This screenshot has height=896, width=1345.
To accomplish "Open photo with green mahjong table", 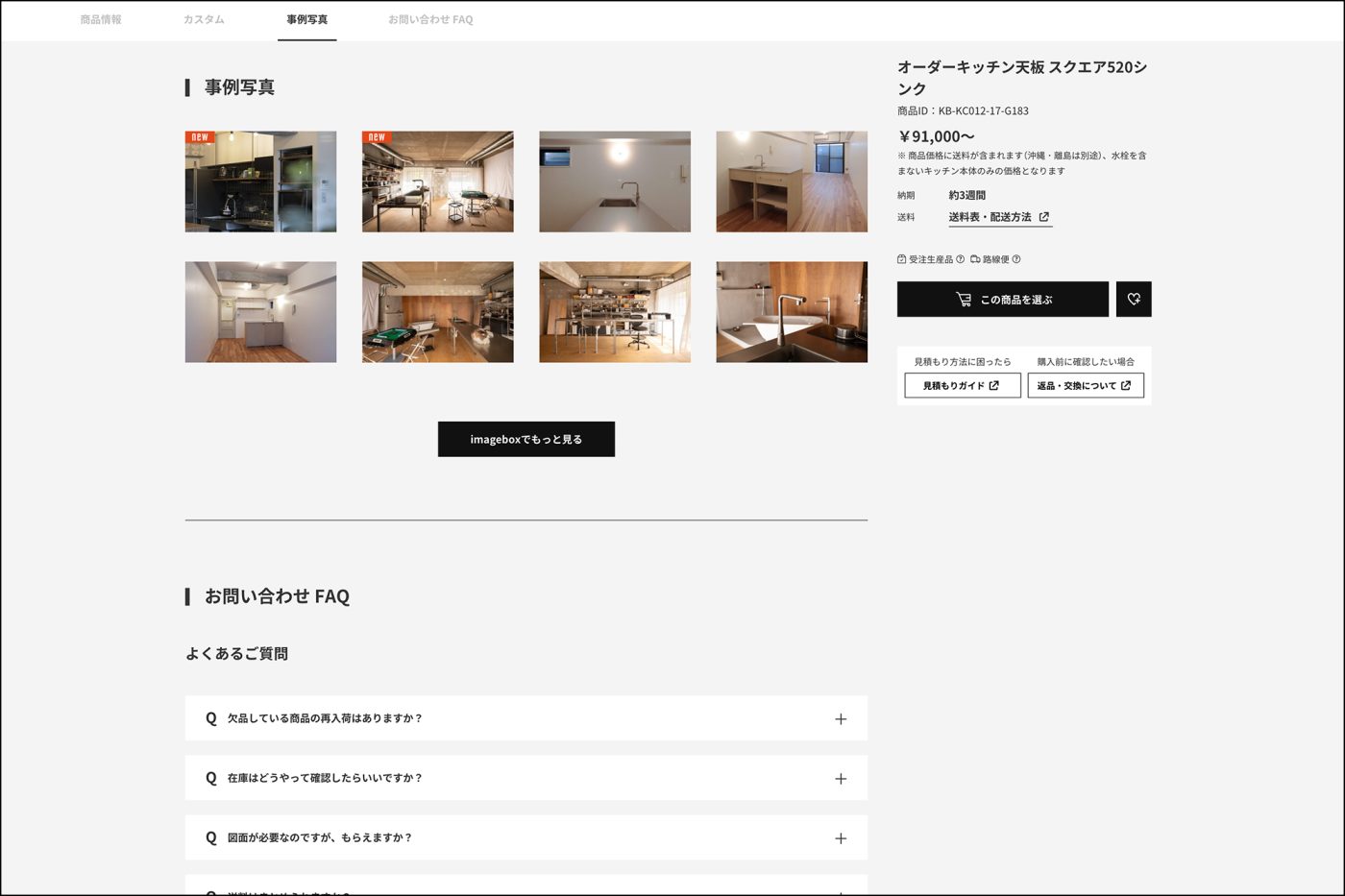I will point(437,312).
